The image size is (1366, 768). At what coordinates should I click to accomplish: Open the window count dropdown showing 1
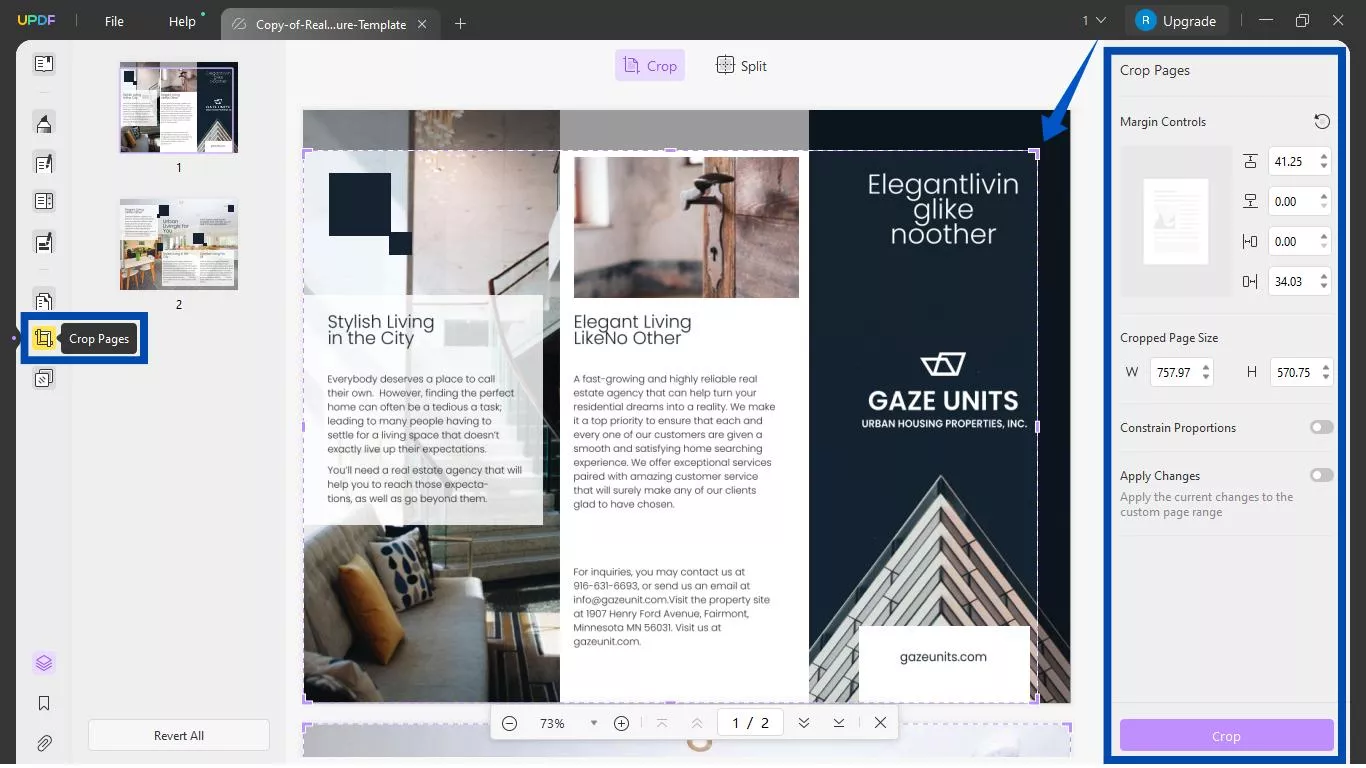[x=1094, y=20]
